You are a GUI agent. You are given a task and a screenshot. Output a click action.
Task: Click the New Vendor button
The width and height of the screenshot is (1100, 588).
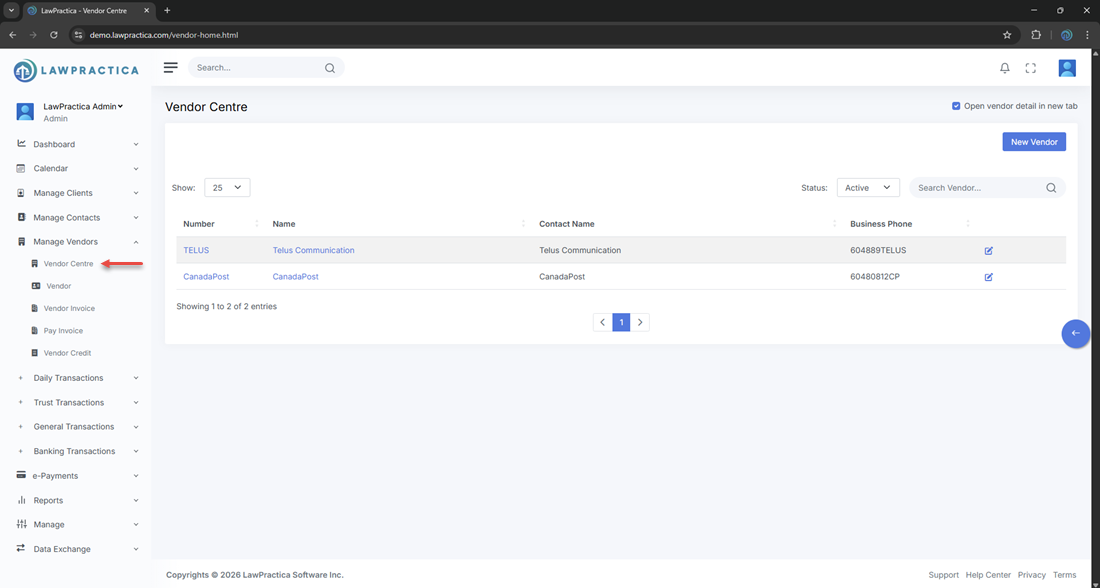(1033, 142)
